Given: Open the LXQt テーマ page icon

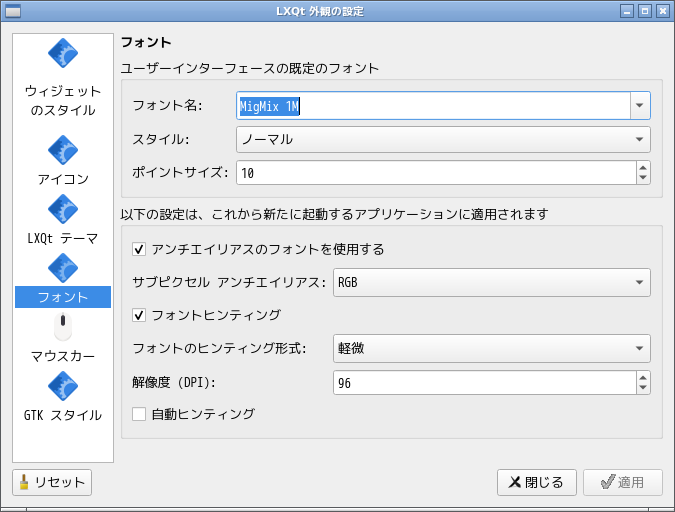Looking at the screenshot, I should tap(63, 209).
